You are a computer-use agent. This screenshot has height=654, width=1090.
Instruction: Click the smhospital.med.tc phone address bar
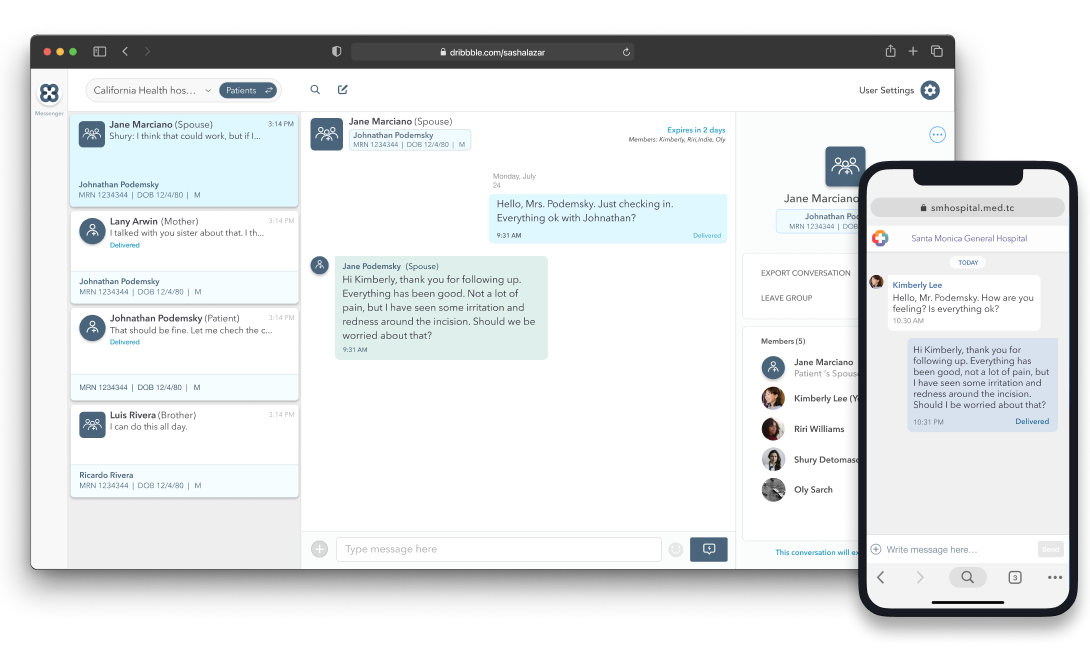click(967, 208)
